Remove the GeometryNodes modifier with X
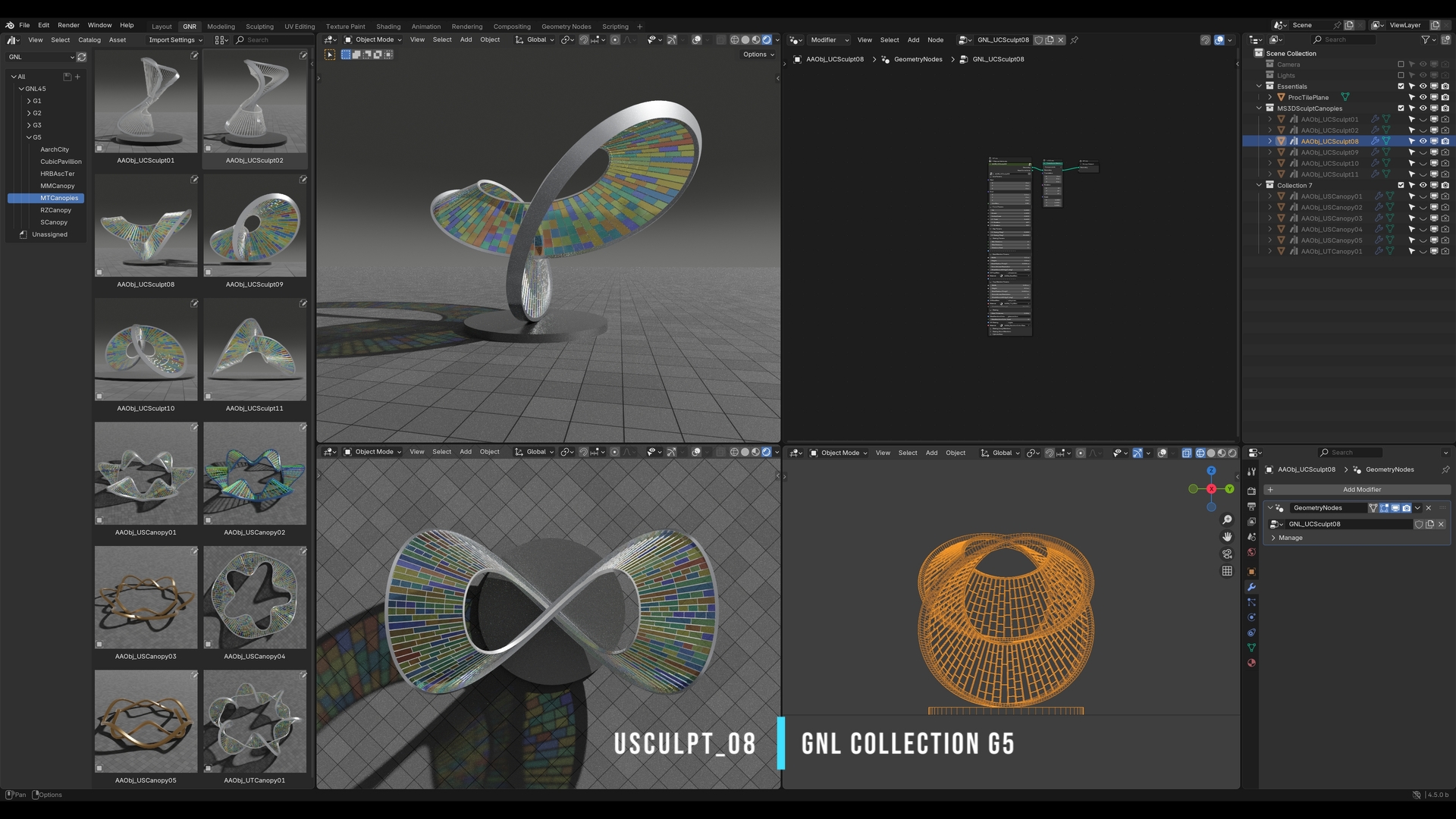The width and height of the screenshot is (1456, 819). click(1429, 508)
